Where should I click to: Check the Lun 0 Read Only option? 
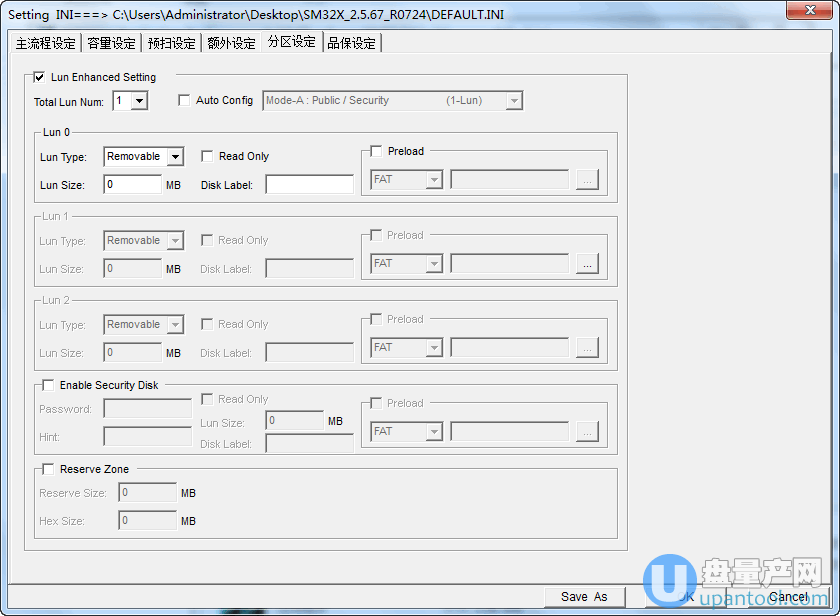click(x=207, y=156)
